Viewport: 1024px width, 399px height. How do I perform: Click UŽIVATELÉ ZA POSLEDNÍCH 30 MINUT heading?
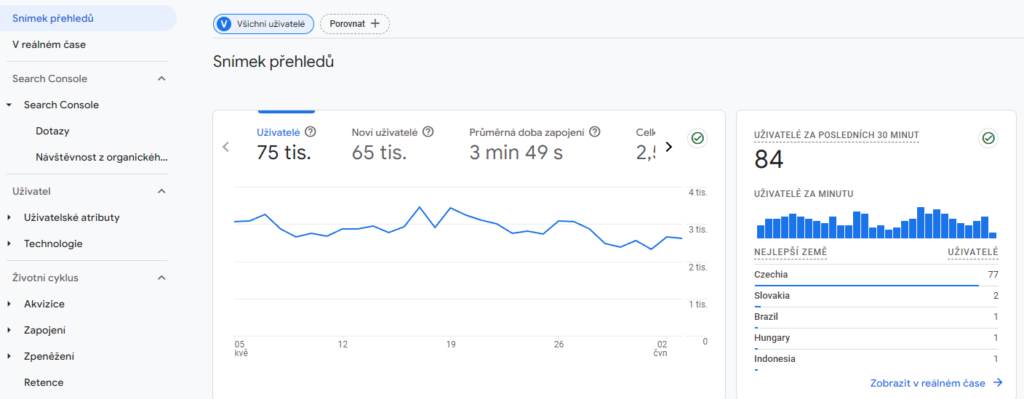(x=836, y=135)
